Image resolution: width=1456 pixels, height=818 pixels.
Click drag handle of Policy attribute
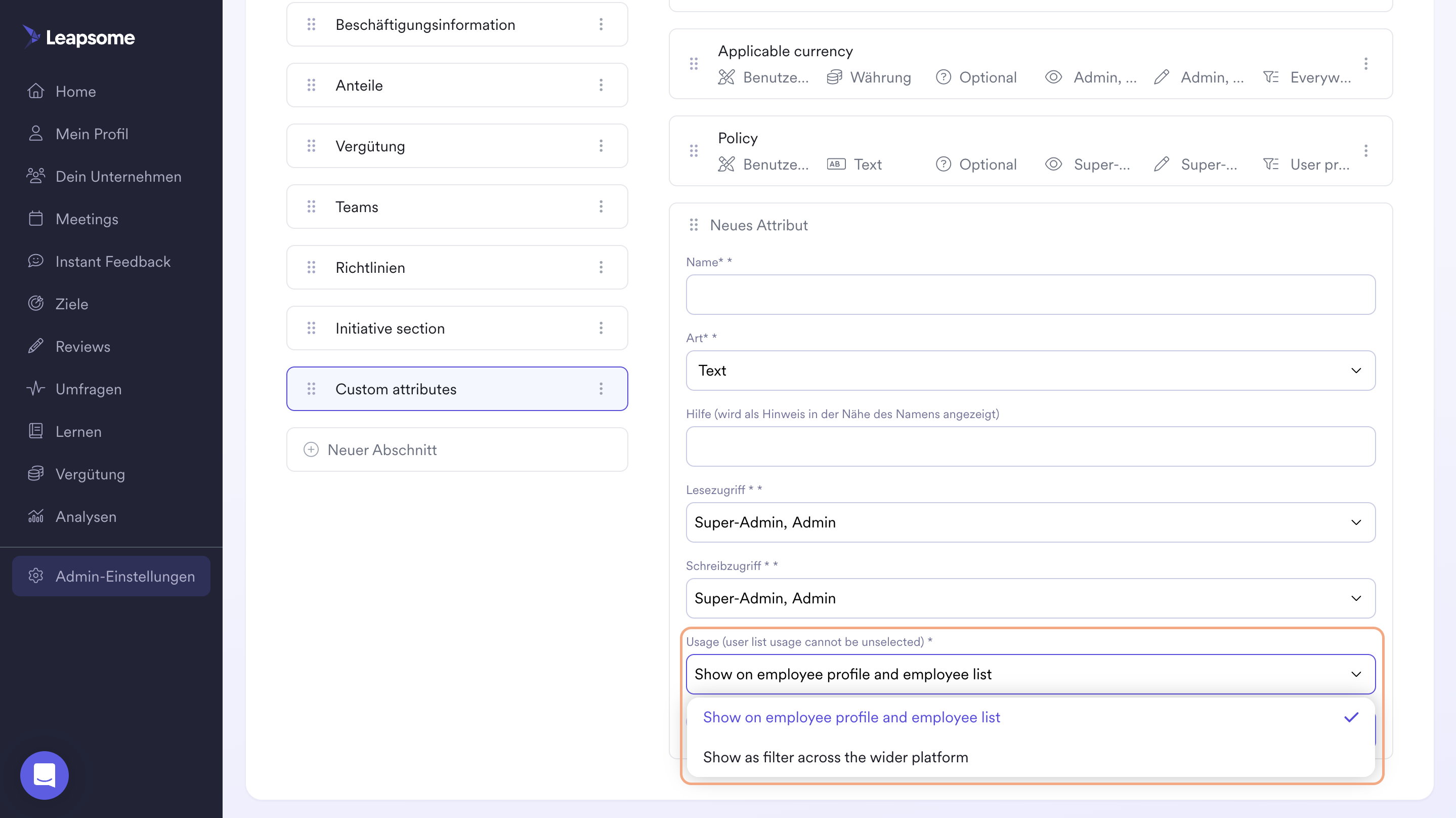[694, 150]
